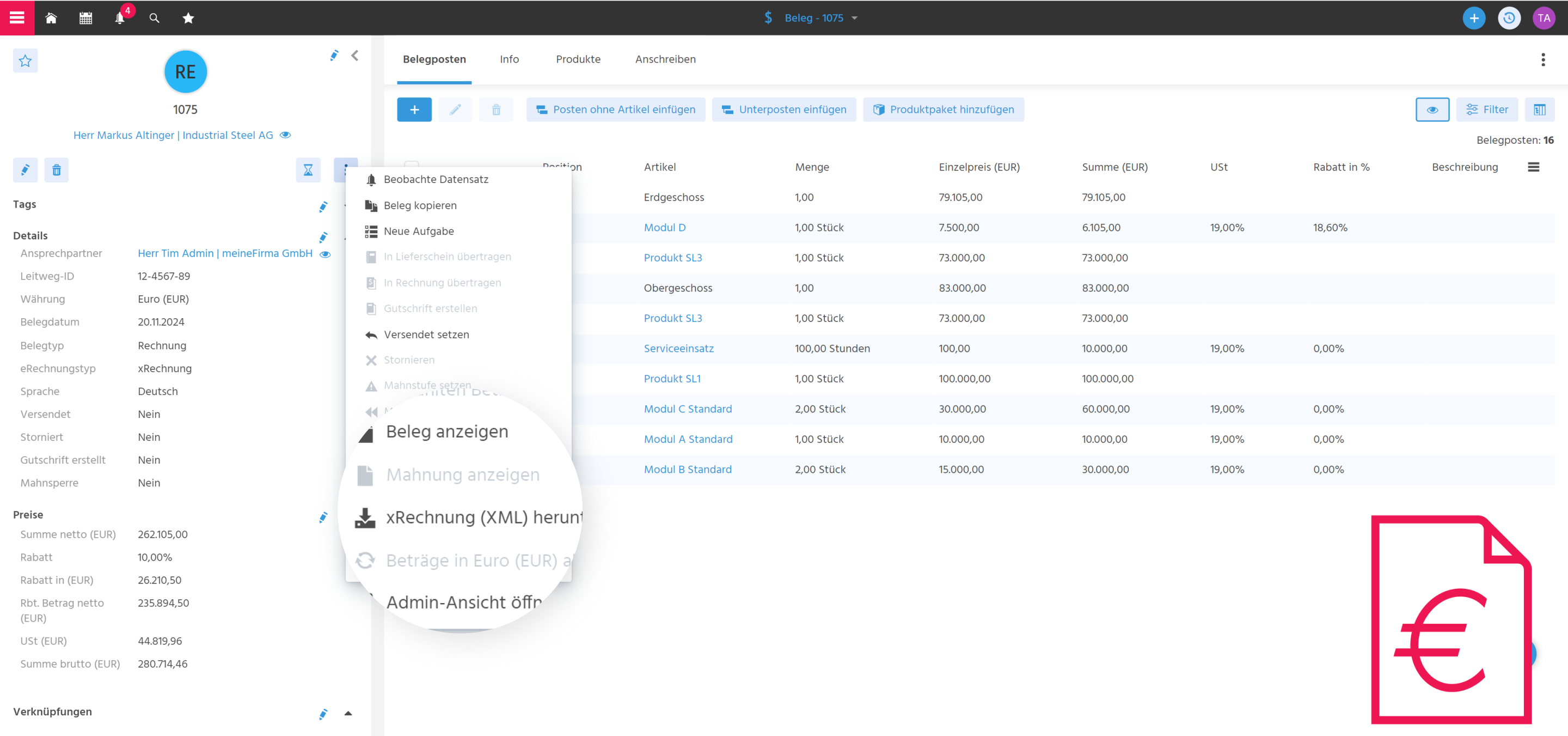Open the hourglass history button
Viewport: 1568px width, 736px height.
pos(308,170)
